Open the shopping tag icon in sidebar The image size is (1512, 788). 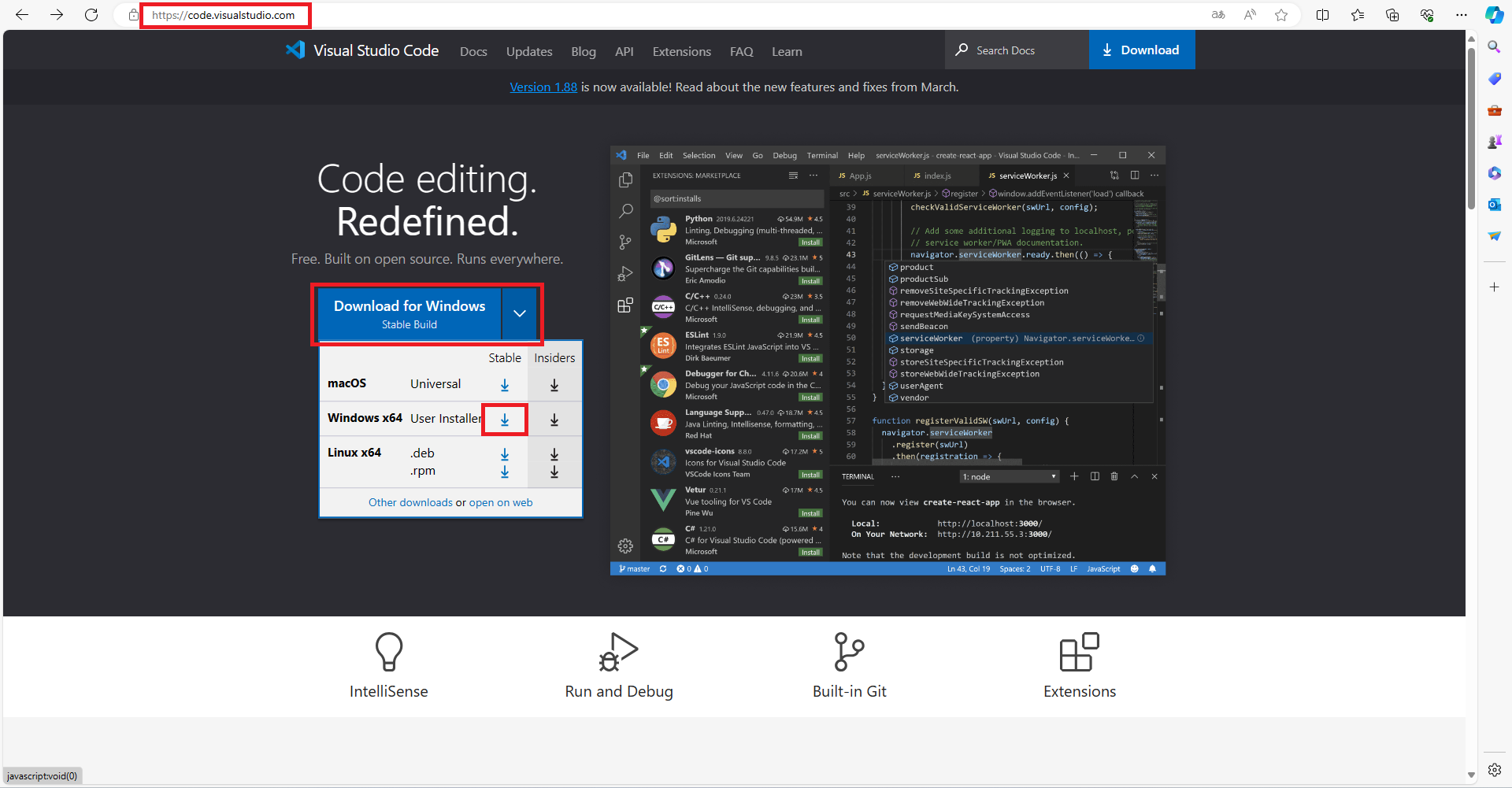pyautogui.click(x=1494, y=79)
